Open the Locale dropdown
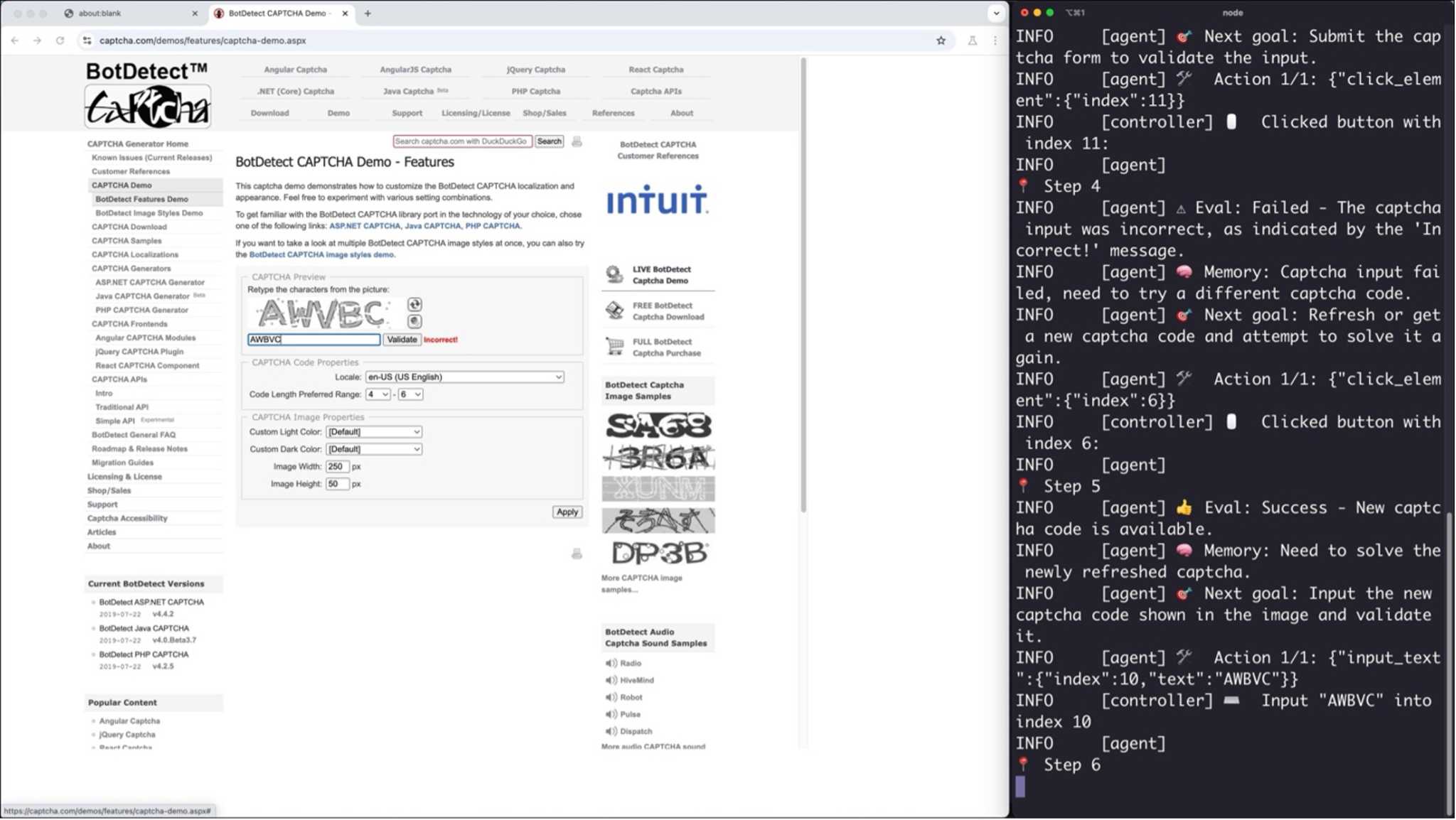 pyautogui.click(x=464, y=377)
